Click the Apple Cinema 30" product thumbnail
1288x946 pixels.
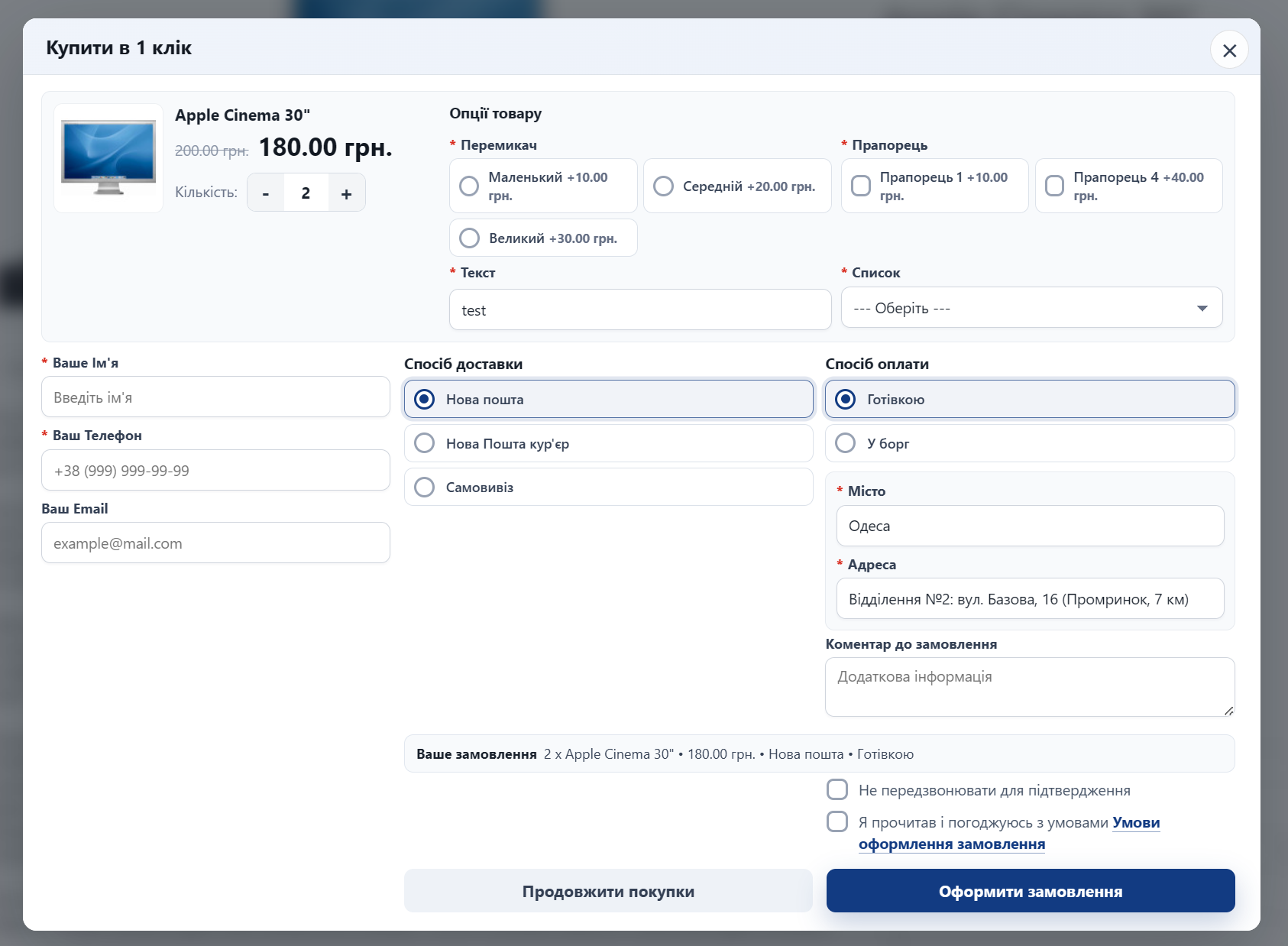tap(108, 158)
